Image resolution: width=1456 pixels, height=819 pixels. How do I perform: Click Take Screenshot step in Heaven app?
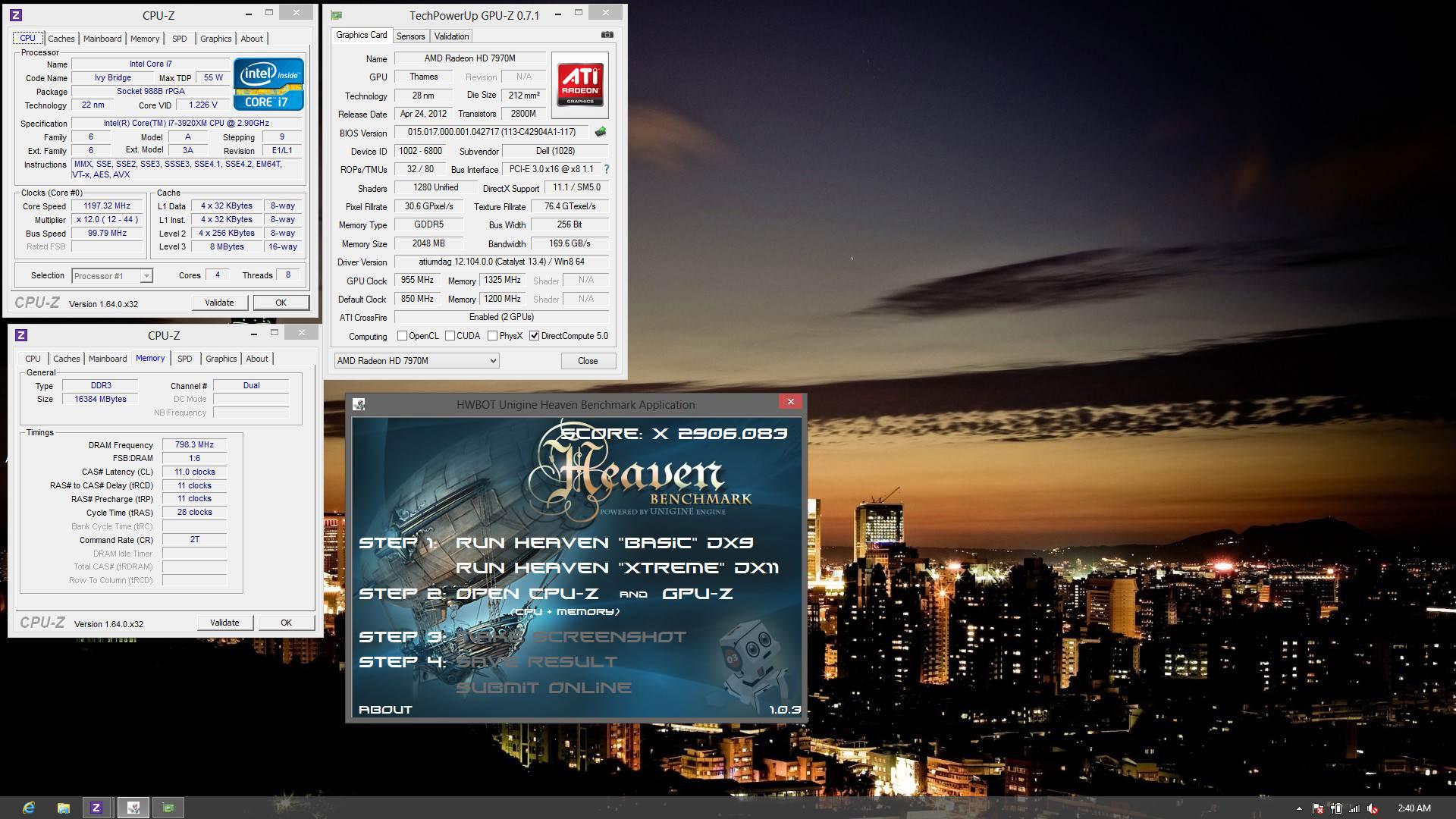pyautogui.click(x=570, y=637)
